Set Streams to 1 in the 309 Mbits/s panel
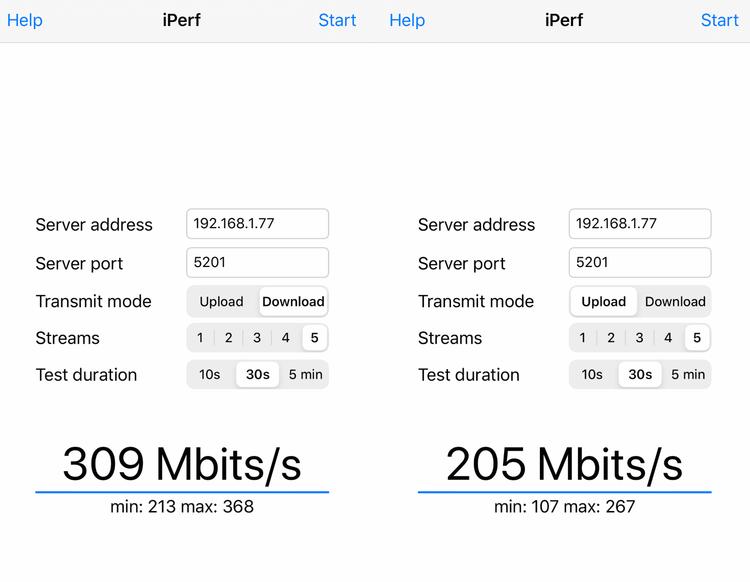 [x=200, y=338]
